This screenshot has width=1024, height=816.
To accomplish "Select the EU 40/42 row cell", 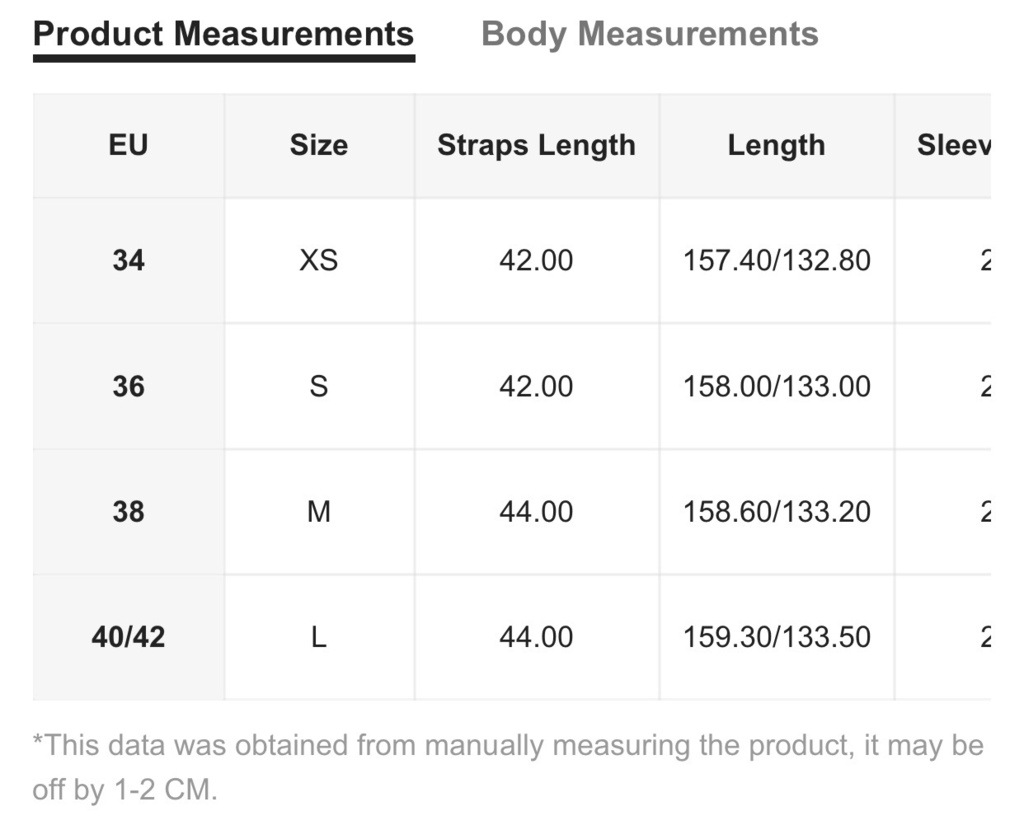I will 129,637.
